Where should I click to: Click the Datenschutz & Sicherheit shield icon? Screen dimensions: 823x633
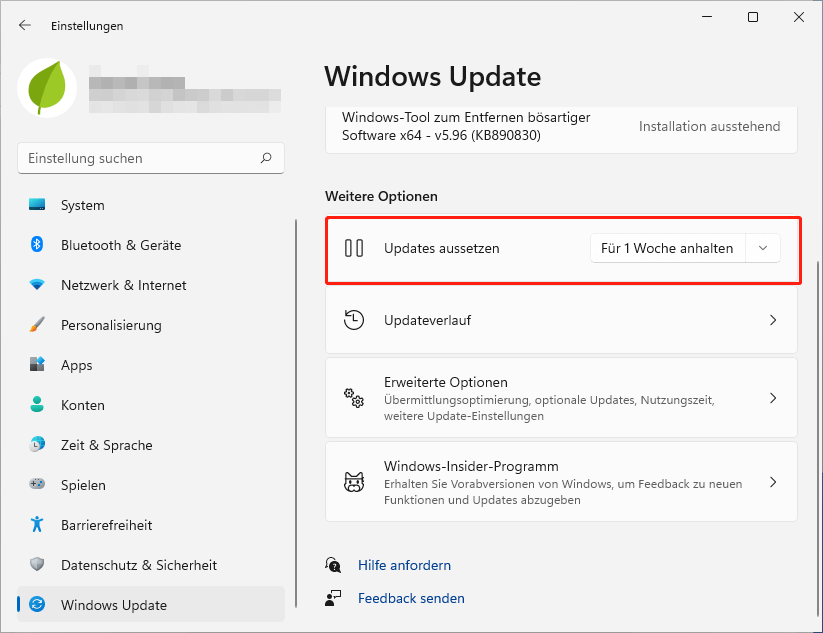[x=38, y=565]
